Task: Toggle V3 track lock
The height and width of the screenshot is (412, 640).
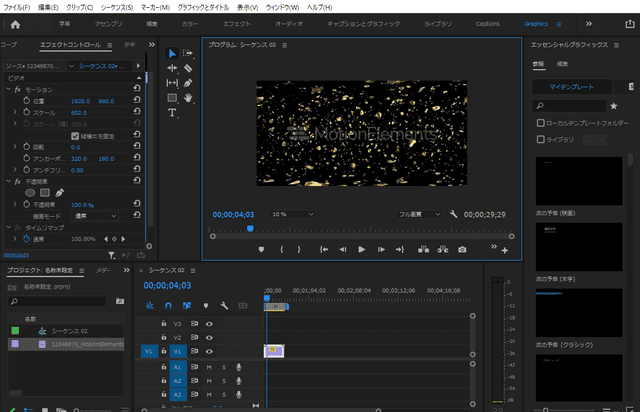Action: 164,323
